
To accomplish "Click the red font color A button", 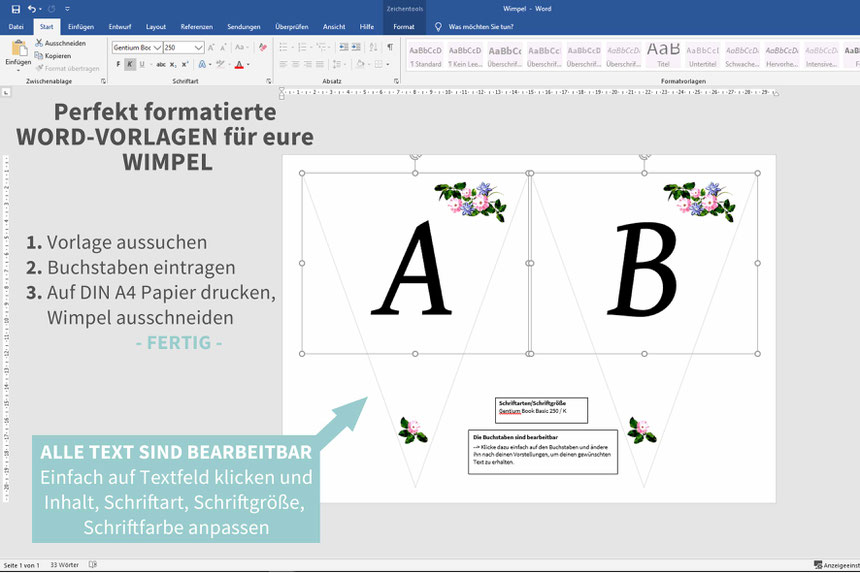I will [x=239, y=65].
